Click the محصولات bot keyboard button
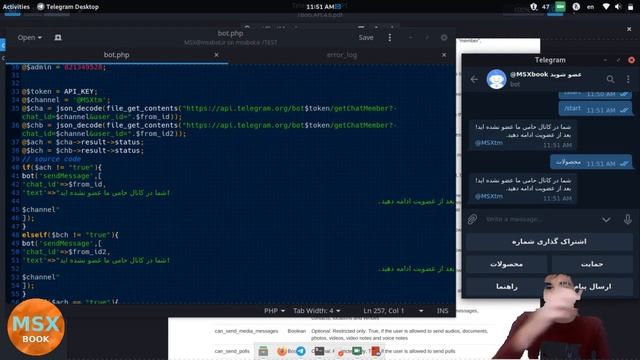The image size is (640, 360). point(506,264)
